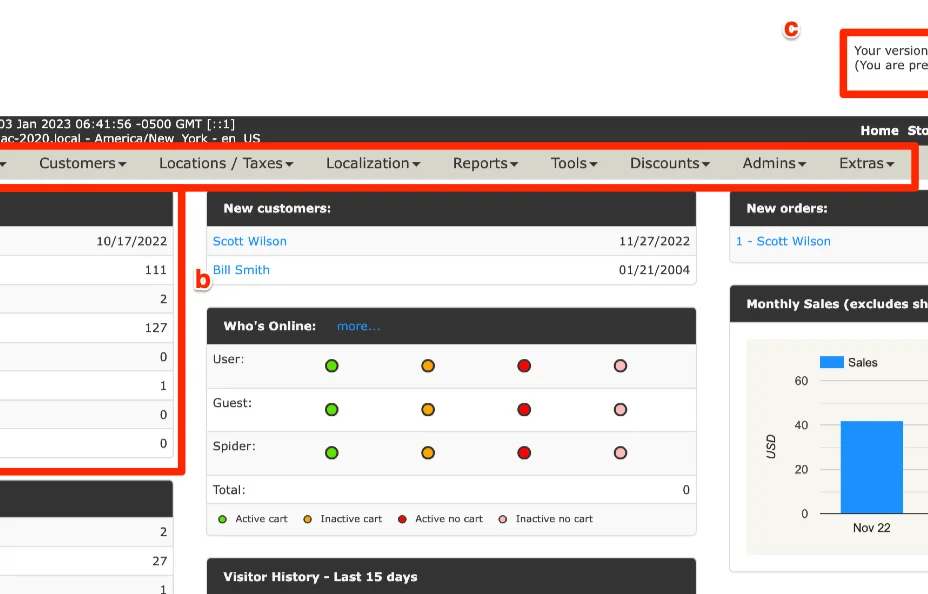Screen dimensions: 928x594
Task: Click the Nov 22 sales bar
Action: pos(872,467)
